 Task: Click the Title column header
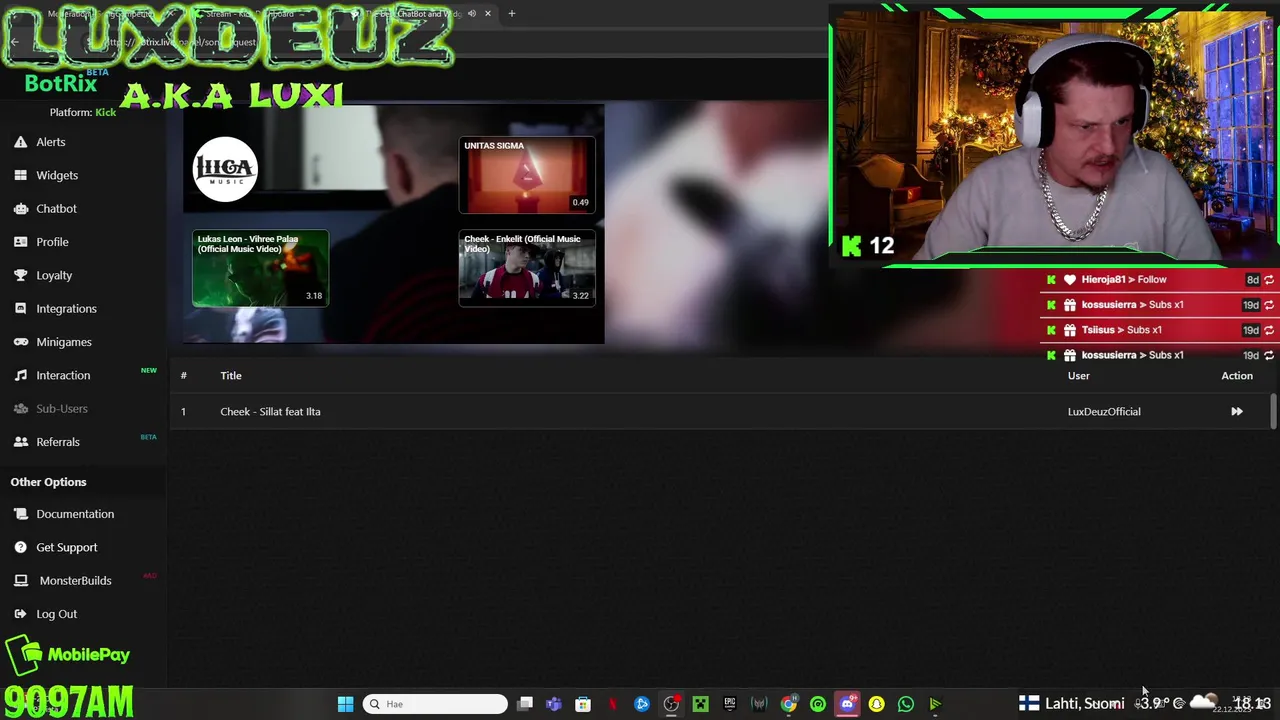click(x=231, y=375)
